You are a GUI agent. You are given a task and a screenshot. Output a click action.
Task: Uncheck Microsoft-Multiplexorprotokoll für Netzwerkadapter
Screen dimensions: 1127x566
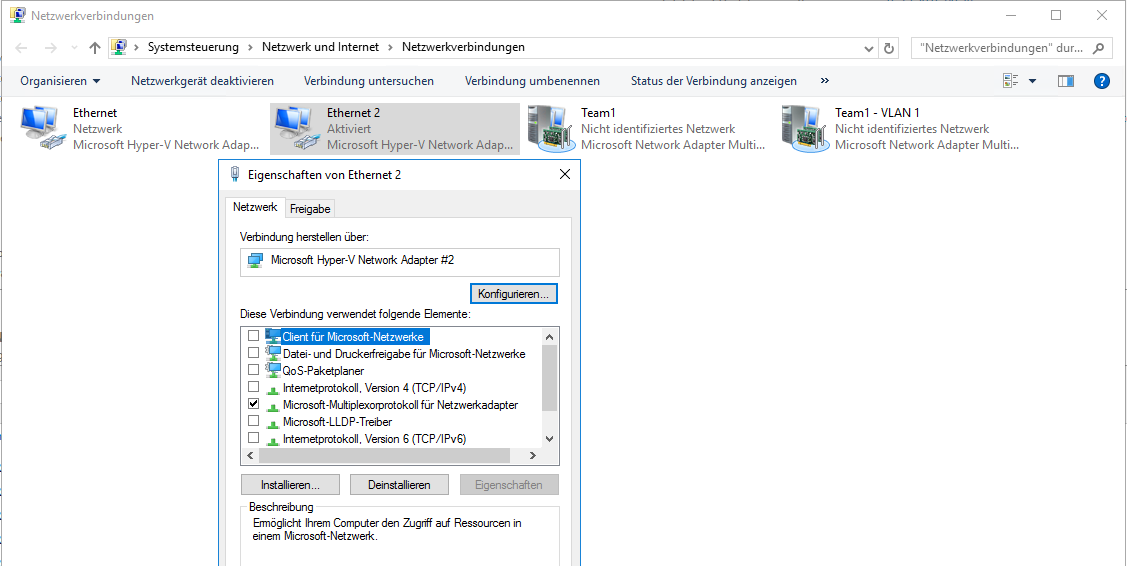254,405
